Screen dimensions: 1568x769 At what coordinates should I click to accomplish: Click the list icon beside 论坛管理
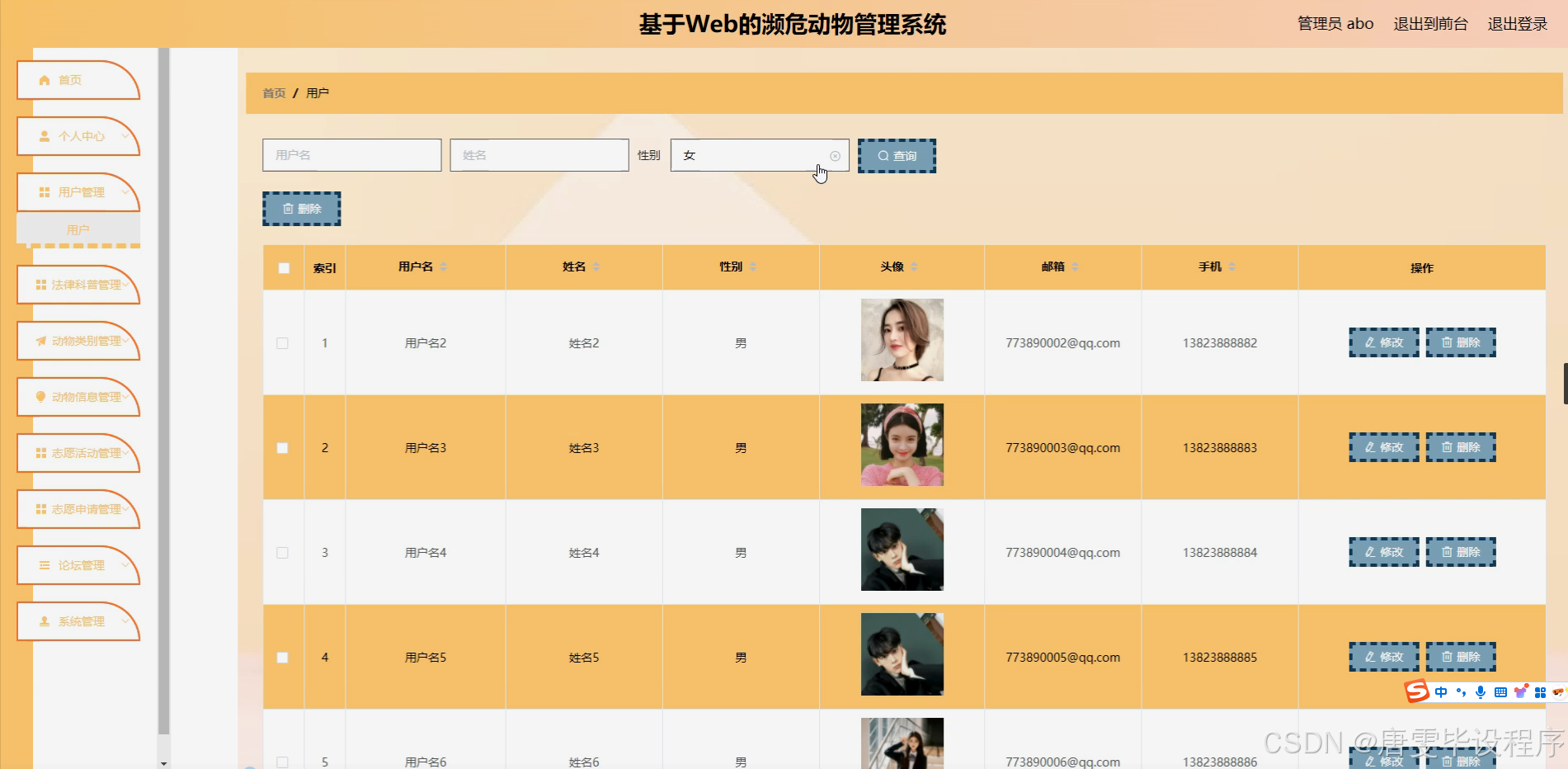(45, 565)
